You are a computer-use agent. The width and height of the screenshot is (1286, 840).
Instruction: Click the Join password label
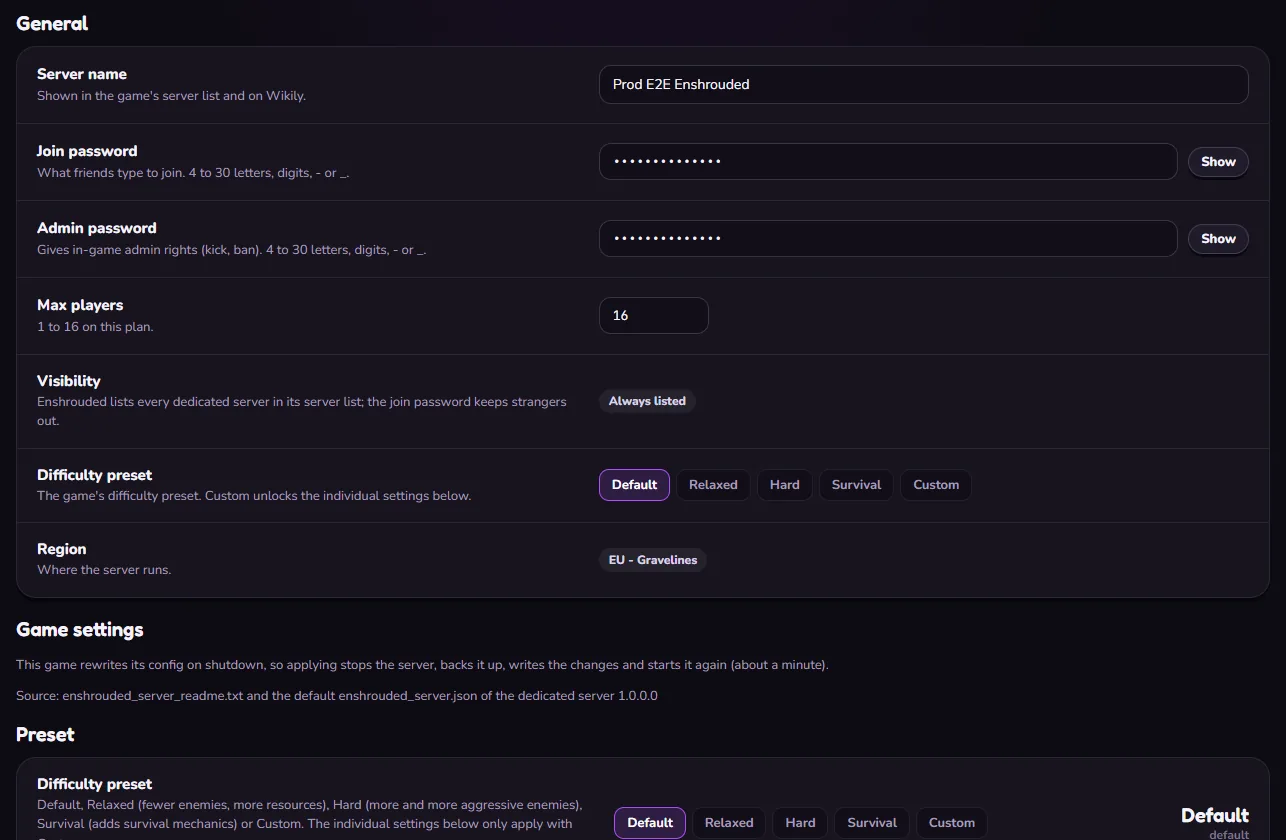tap(87, 151)
